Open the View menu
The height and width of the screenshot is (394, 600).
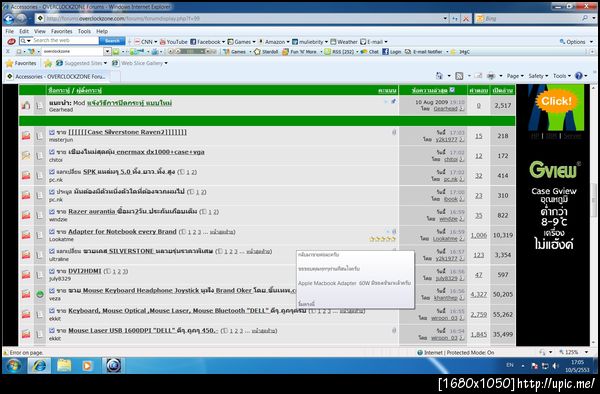[40, 31]
